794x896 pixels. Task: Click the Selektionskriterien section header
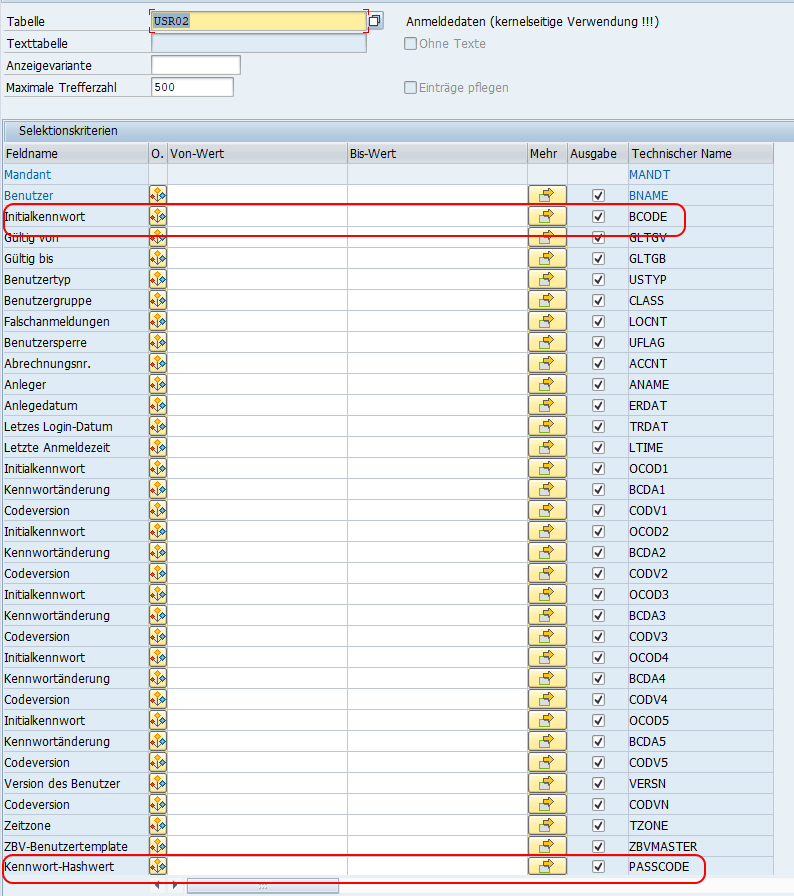click(x=68, y=131)
